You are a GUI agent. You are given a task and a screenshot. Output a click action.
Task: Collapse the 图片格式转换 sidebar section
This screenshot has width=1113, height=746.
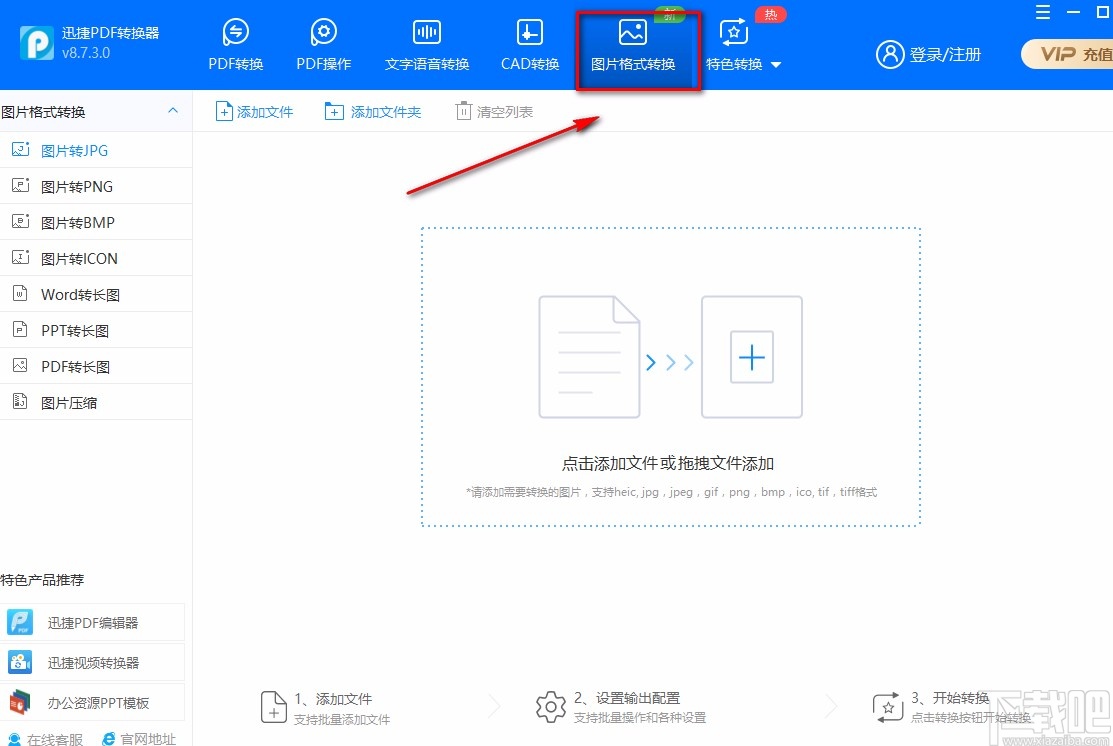(x=172, y=110)
